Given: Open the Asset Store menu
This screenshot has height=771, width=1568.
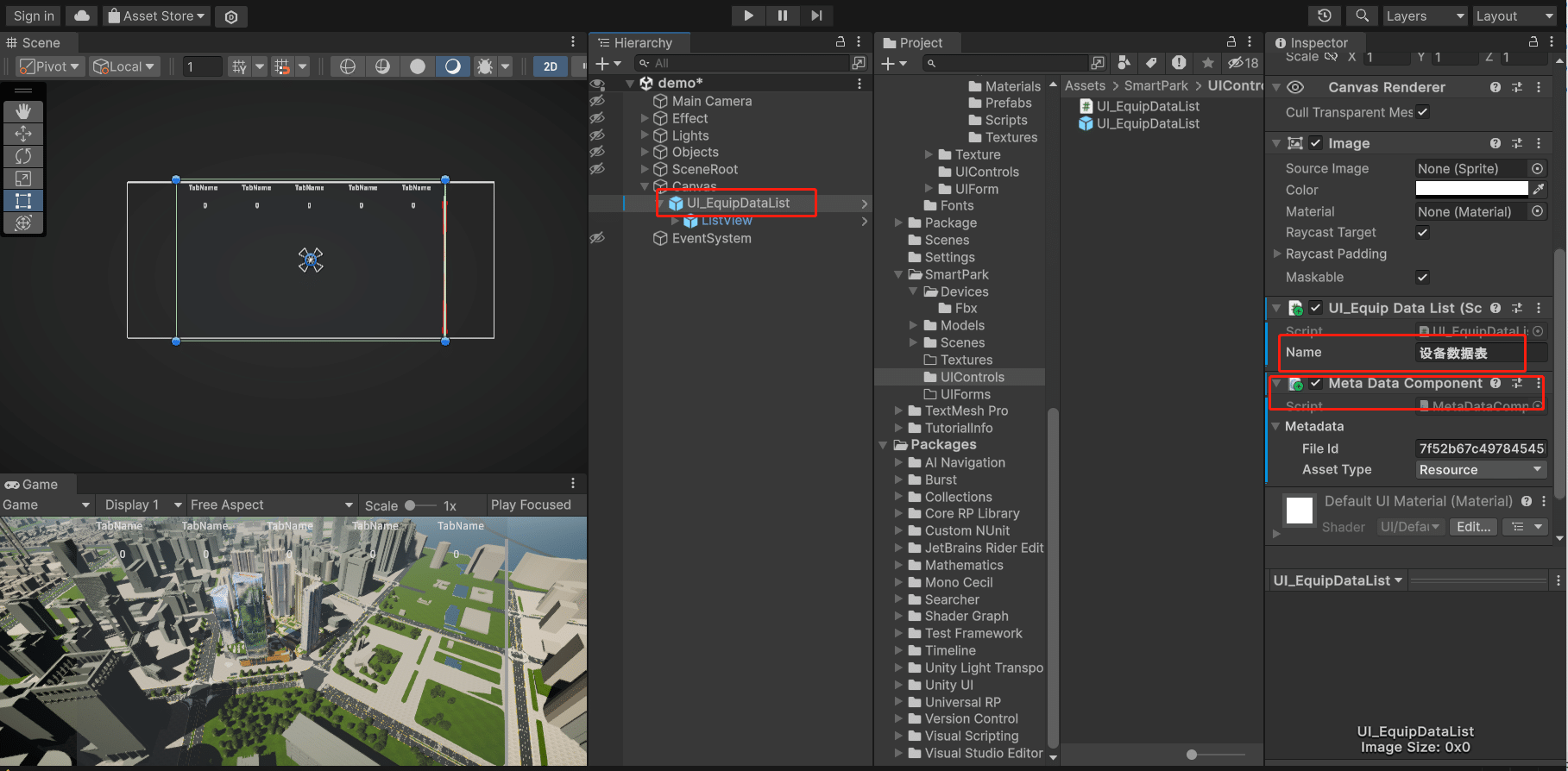Looking at the screenshot, I should coord(157,16).
